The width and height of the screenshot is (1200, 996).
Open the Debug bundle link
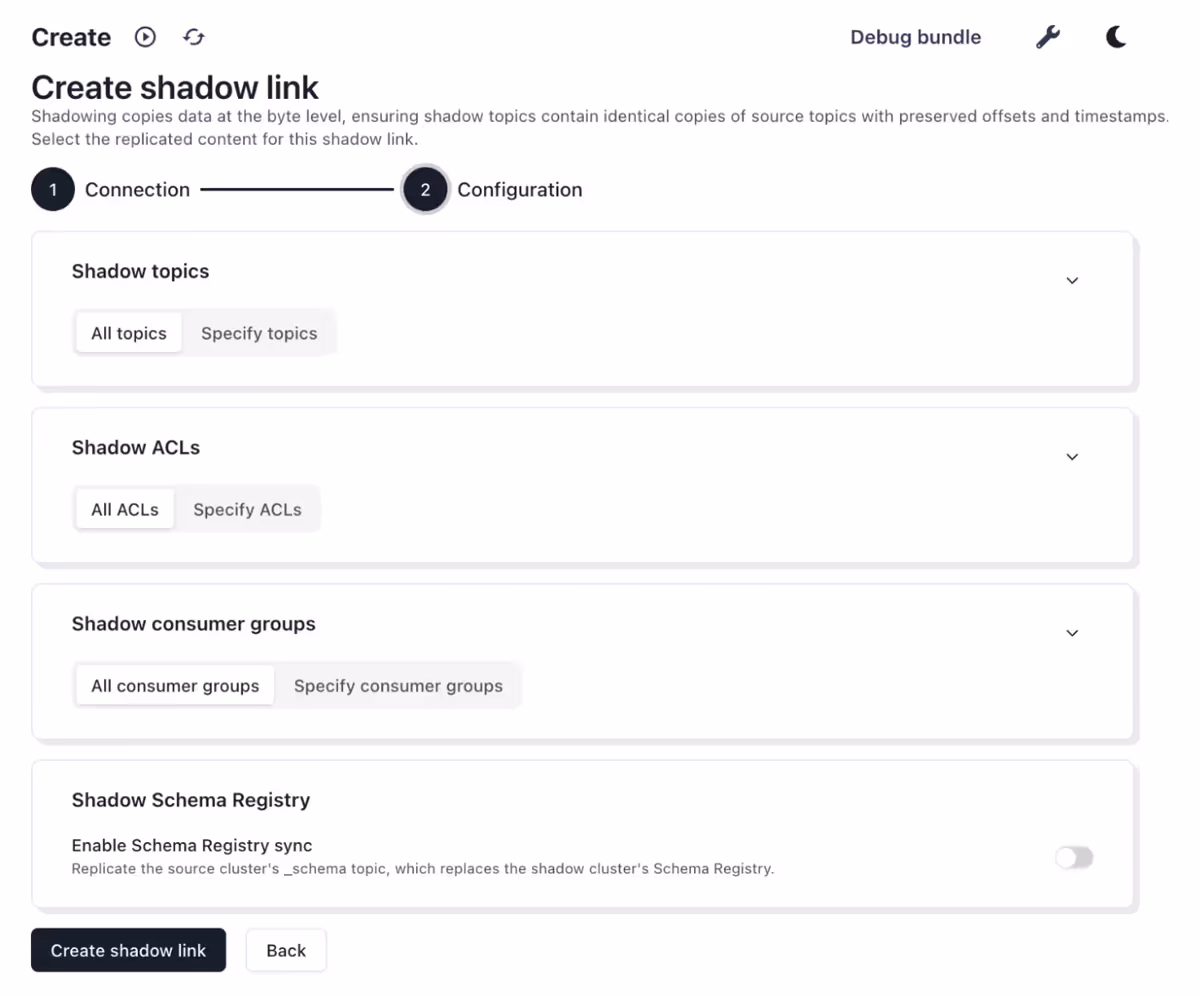[915, 37]
